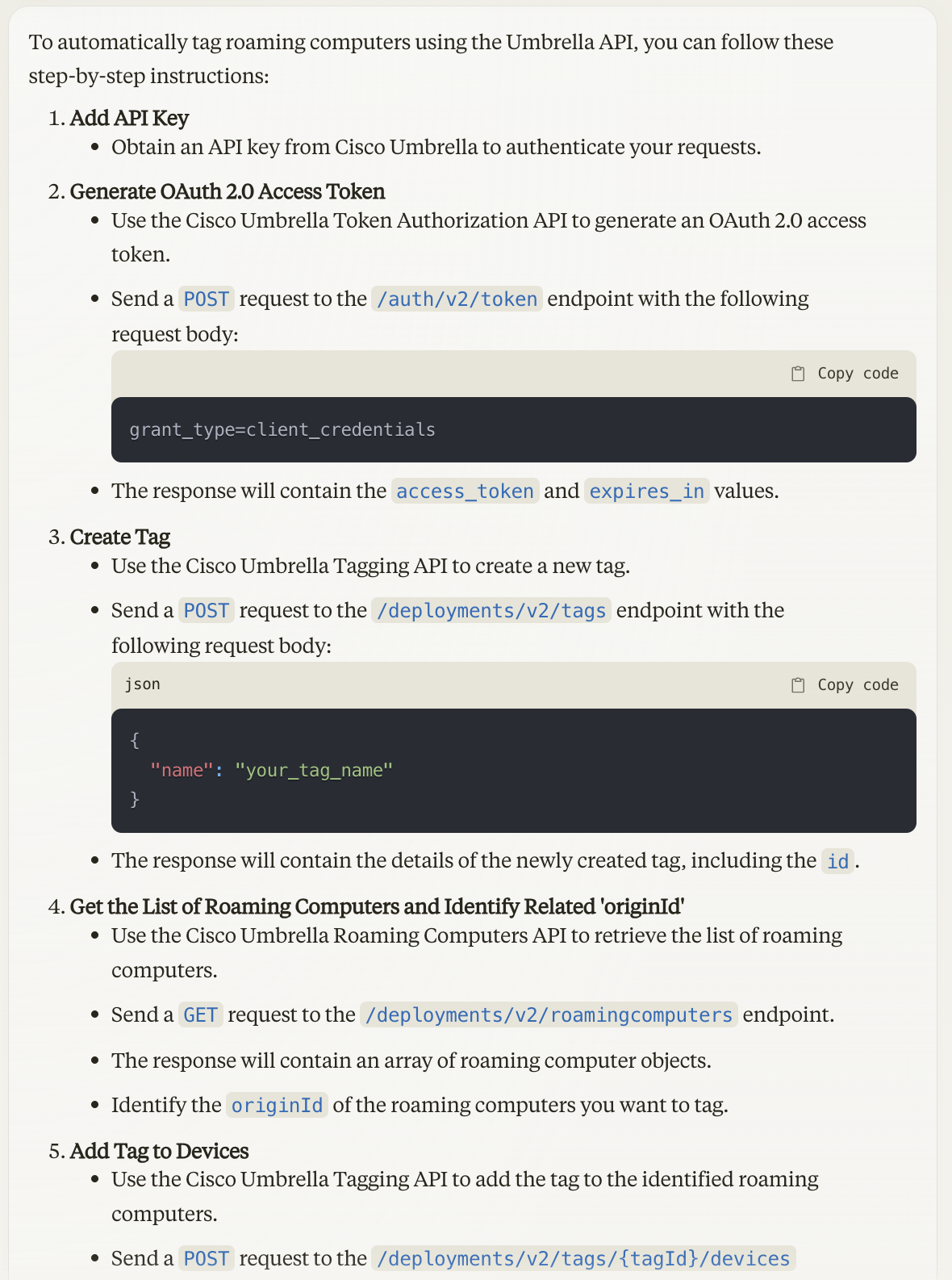
Task: Click the clipboard icon on the grant_type code block
Action: 798,373
